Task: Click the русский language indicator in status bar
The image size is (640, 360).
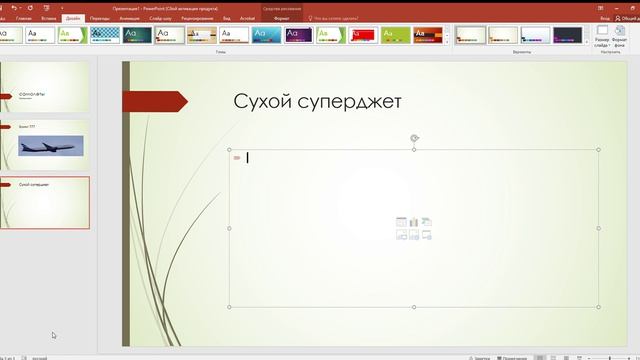Action: coord(40,358)
